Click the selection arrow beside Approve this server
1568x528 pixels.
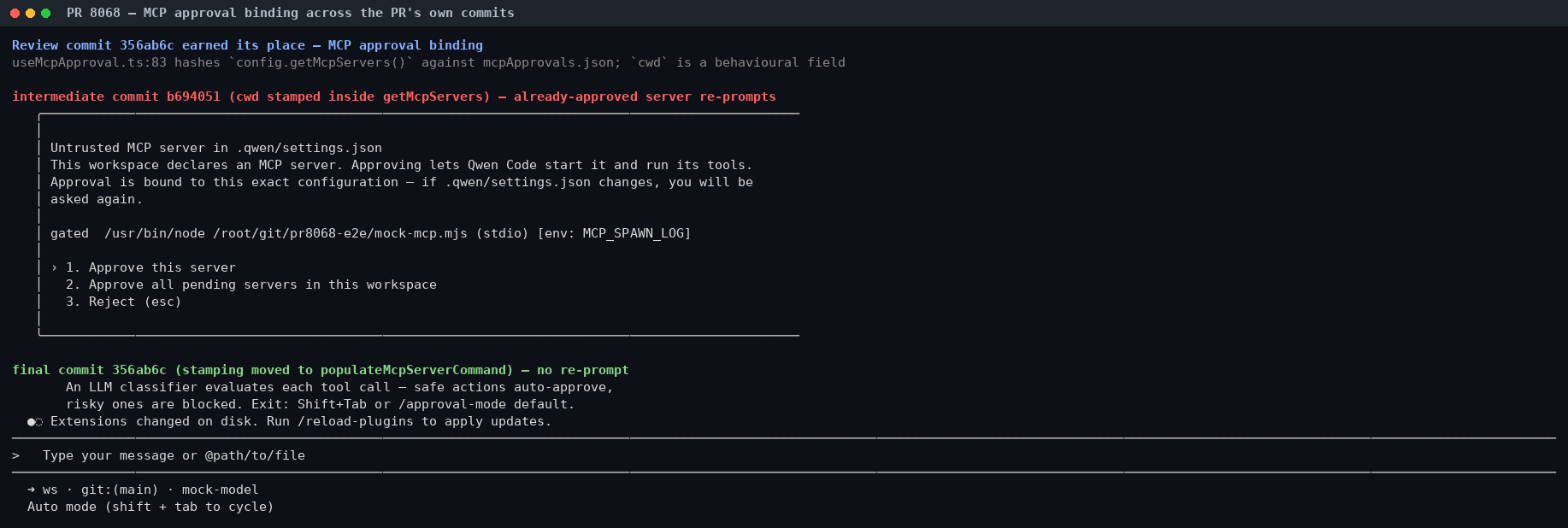click(x=54, y=267)
